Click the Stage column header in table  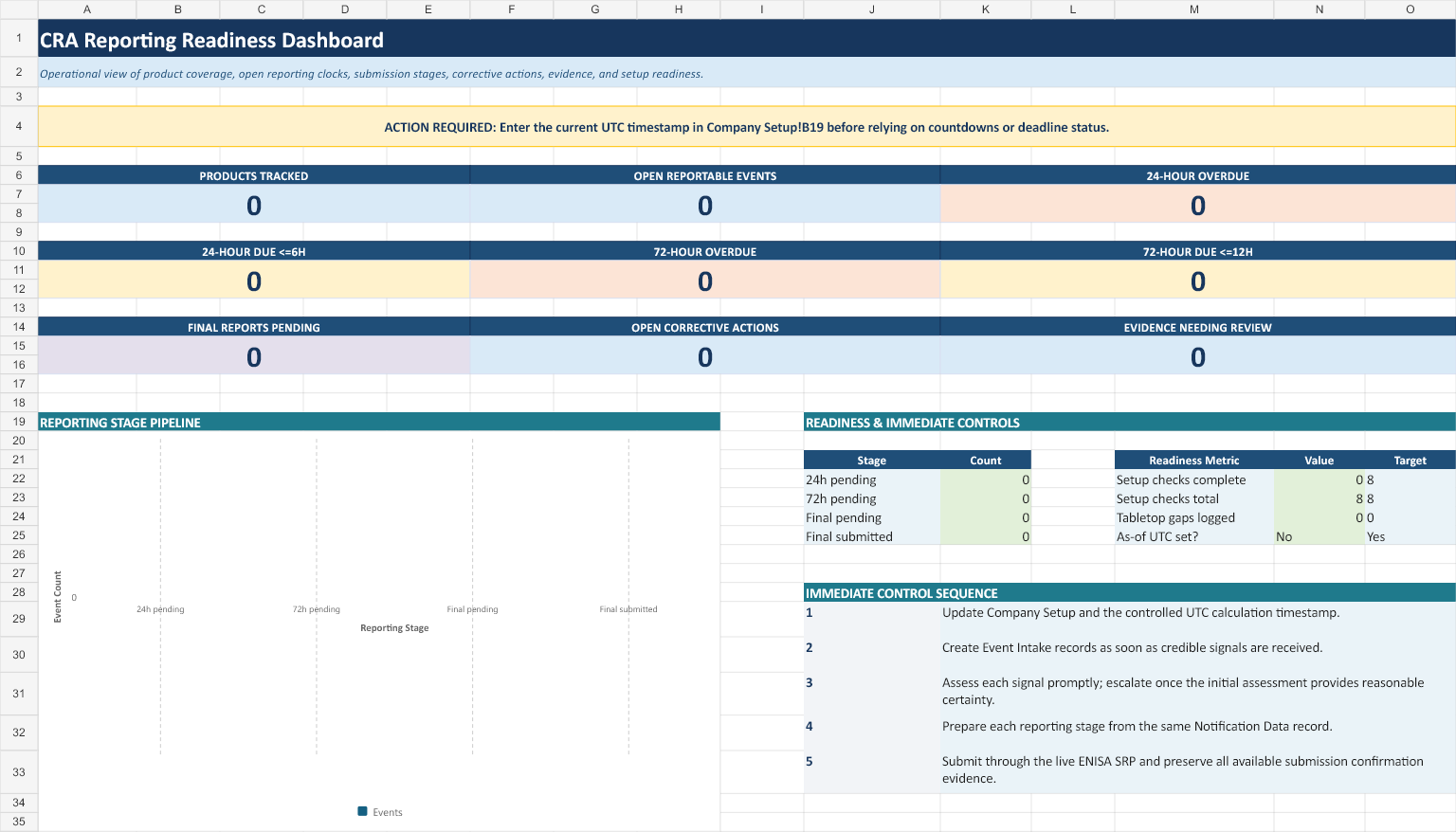click(872, 460)
